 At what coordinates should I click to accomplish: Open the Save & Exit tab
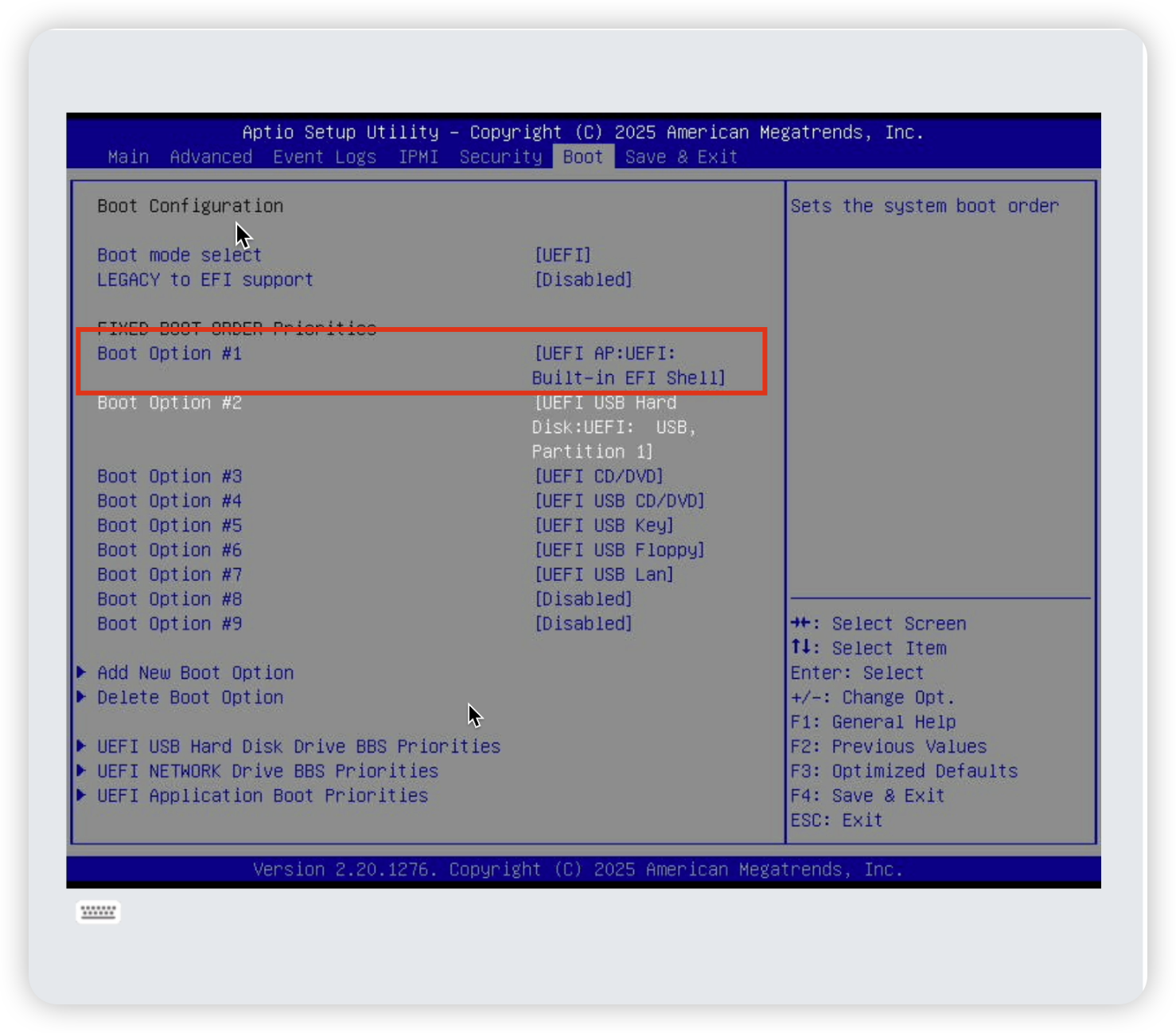tap(681, 157)
